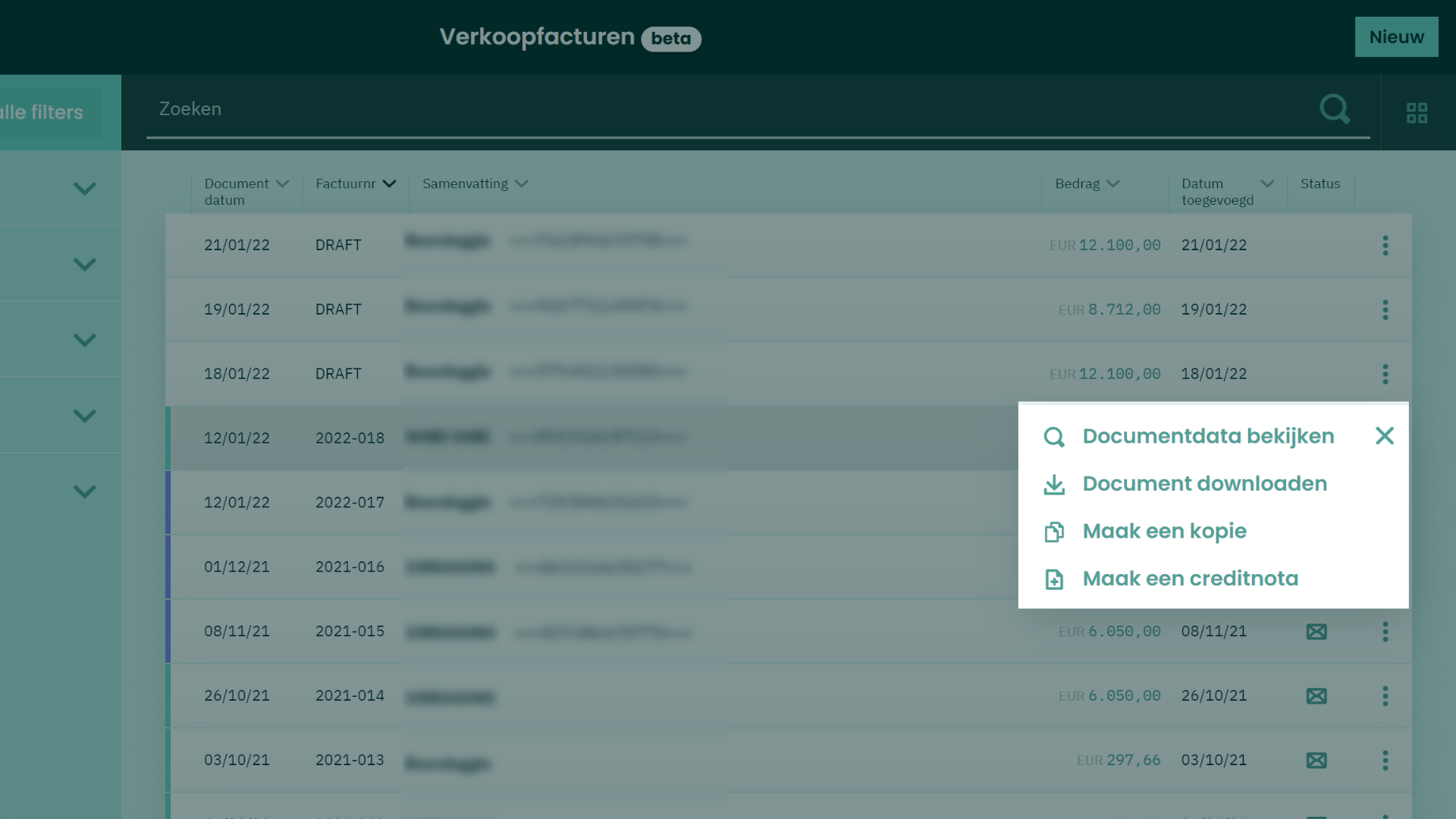Click invoice number 2021-015
Image resolution: width=1456 pixels, height=819 pixels.
pyautogui.click(x=350, y=632)
